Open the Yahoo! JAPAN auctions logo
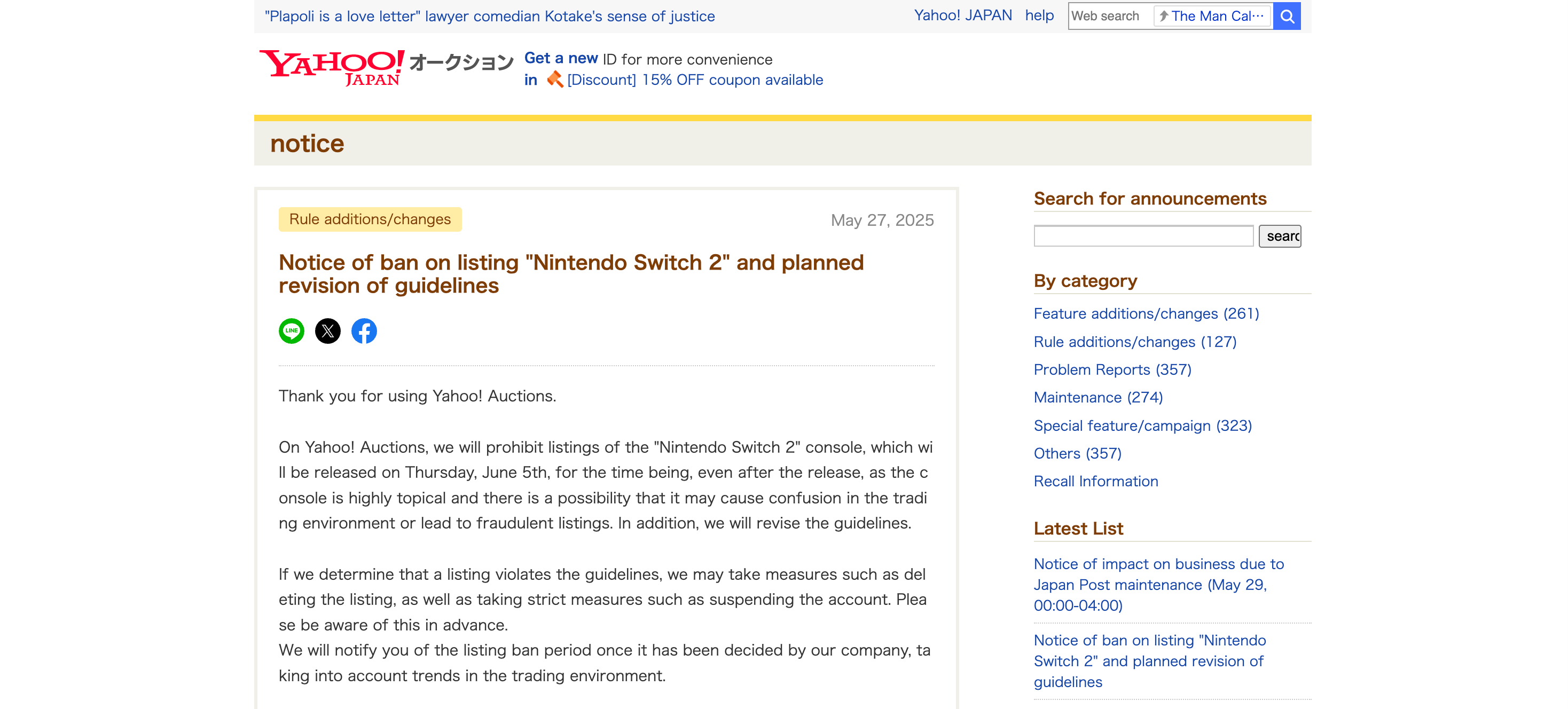The height and width of the screenshot is (709, 1568). pyautogui.click(x=387, y=68)
